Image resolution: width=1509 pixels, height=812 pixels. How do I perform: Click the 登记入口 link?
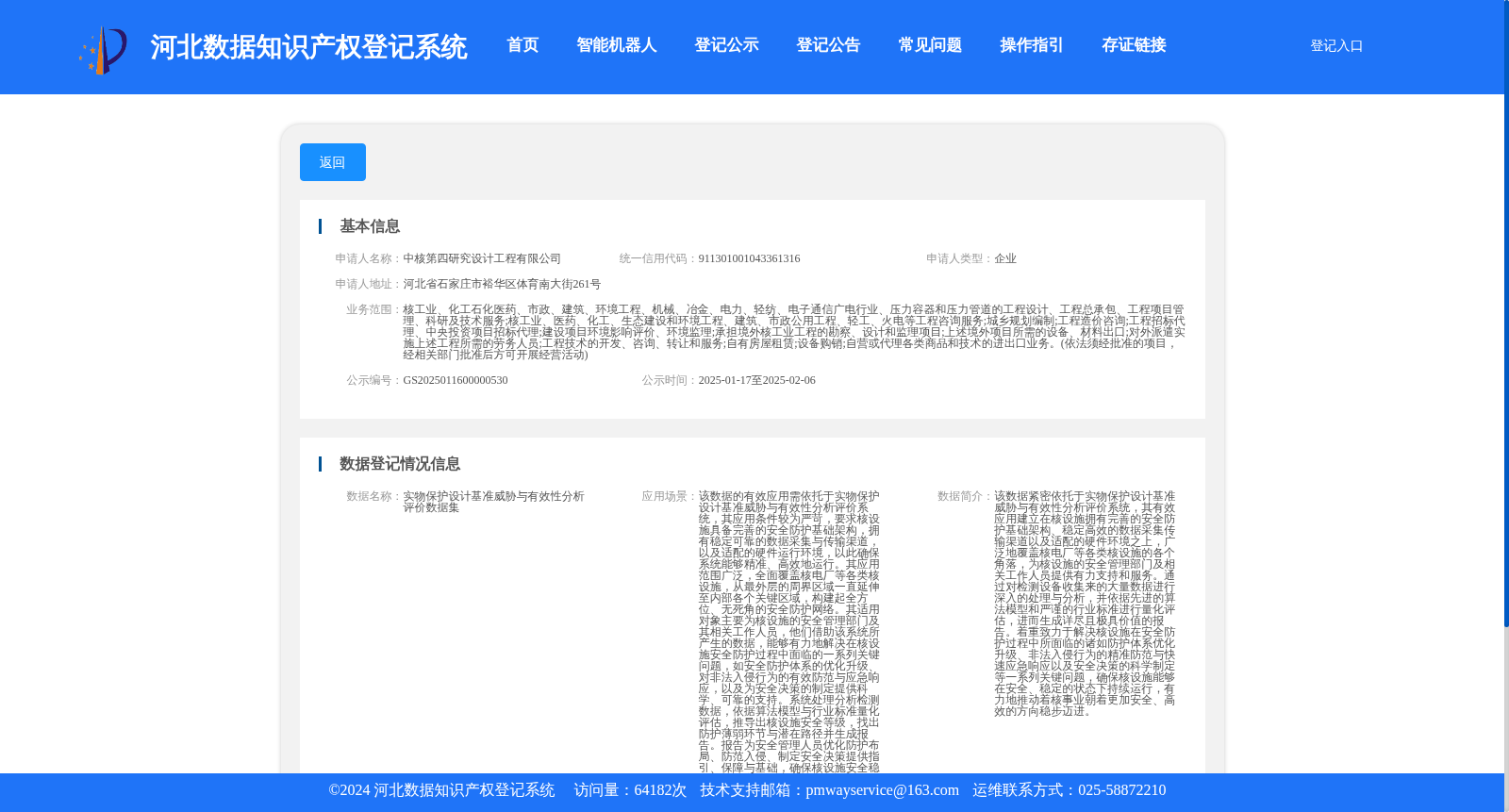[1336, 46]
